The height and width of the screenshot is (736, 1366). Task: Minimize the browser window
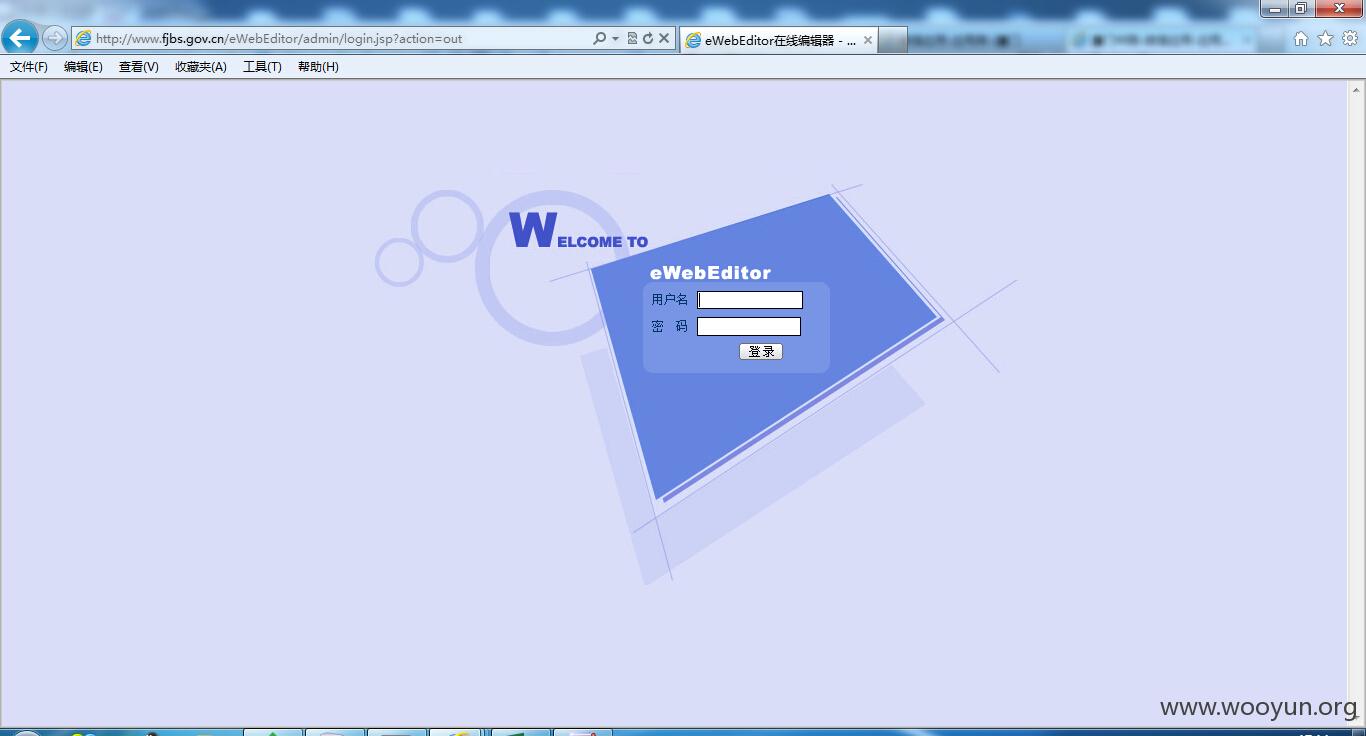coord(1275,8)
